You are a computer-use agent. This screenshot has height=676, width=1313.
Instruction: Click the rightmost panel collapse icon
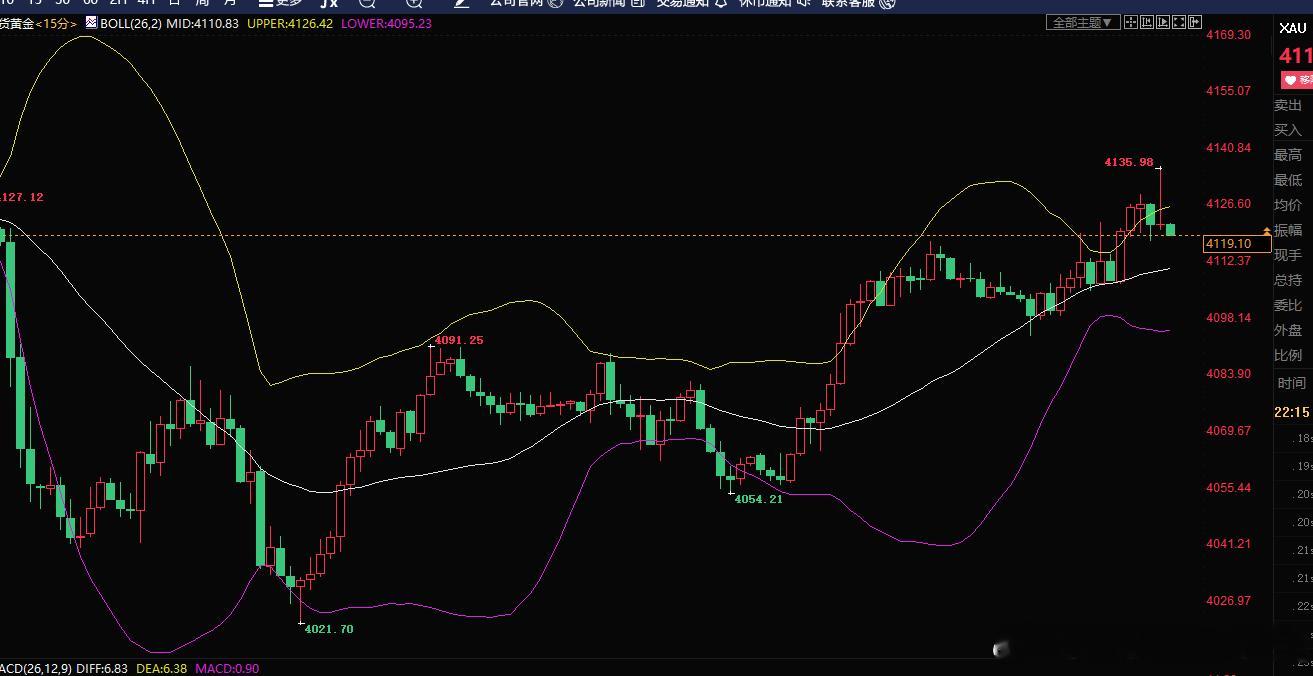click(1195, 22)
